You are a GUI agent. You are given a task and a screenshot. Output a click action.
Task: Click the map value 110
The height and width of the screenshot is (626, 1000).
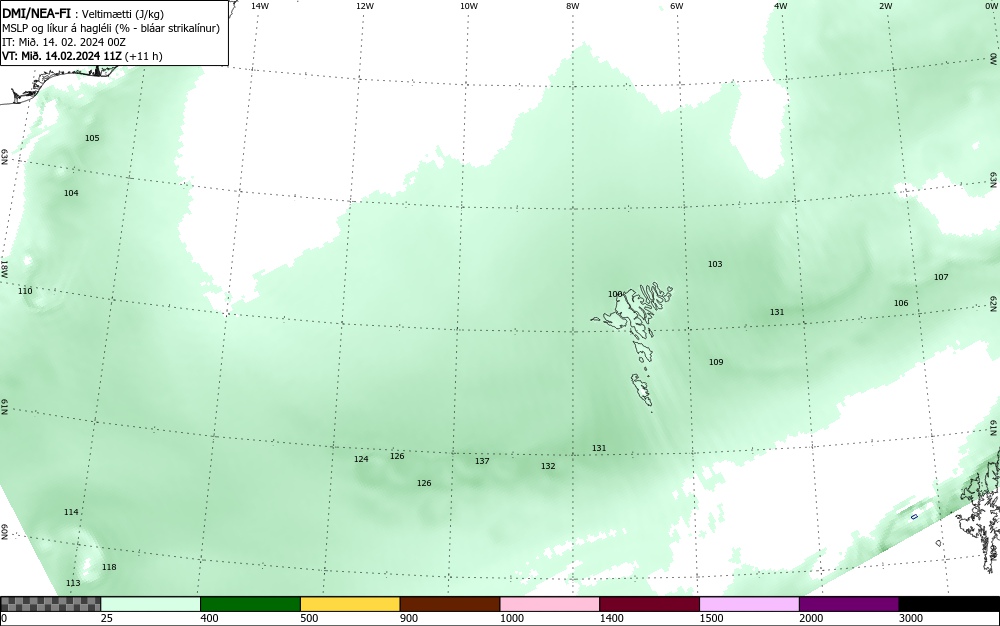(25, 291)
